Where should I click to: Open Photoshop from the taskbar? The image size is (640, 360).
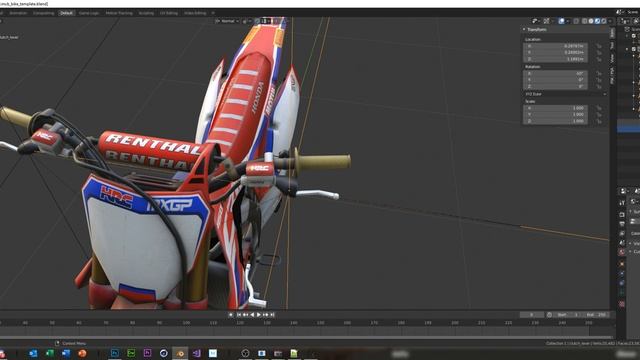(x=115, y=353)
